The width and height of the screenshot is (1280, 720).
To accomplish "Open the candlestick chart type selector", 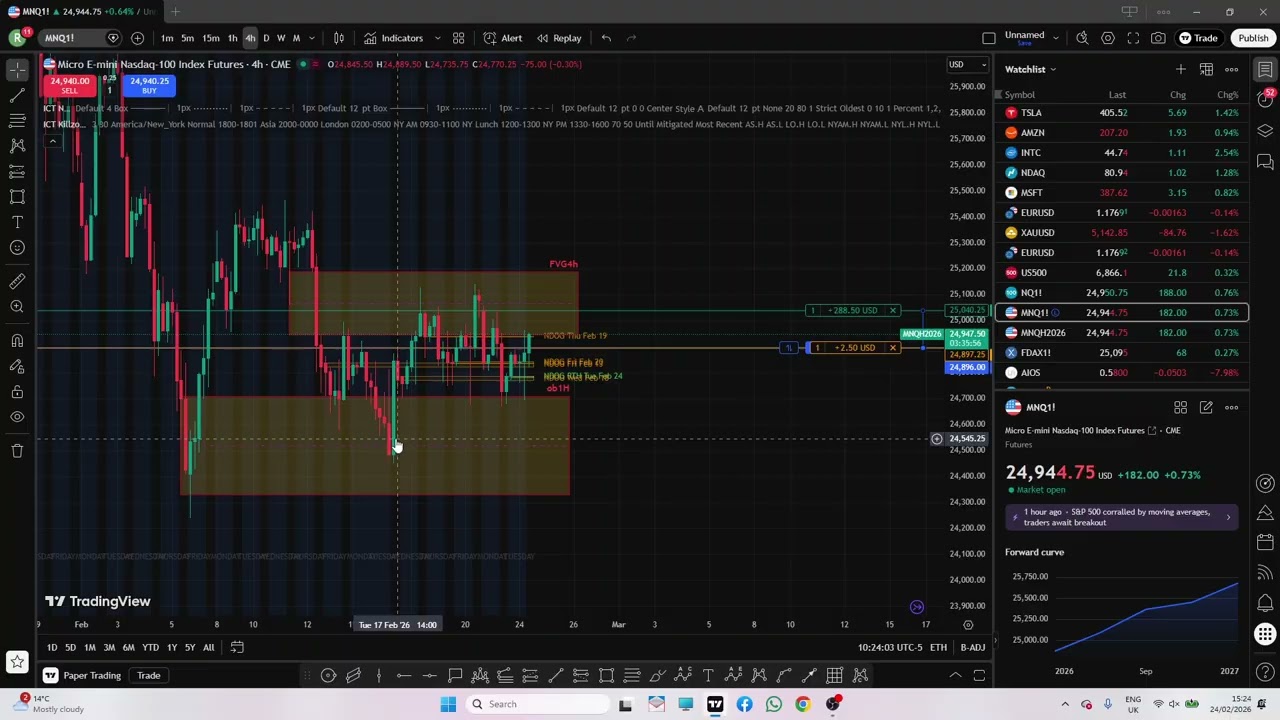I will pyautogui.click(x=339, y=38).
